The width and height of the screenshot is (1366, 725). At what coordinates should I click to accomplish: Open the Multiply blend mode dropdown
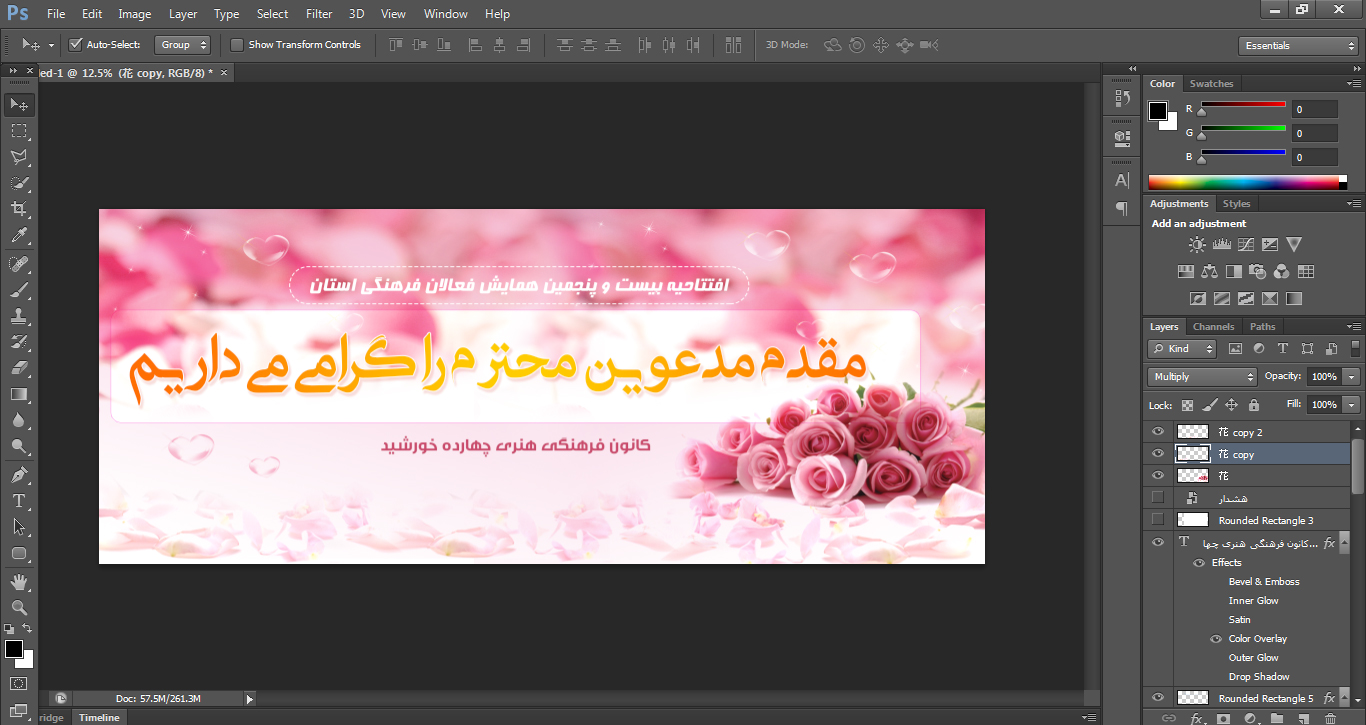[1202, 377]
